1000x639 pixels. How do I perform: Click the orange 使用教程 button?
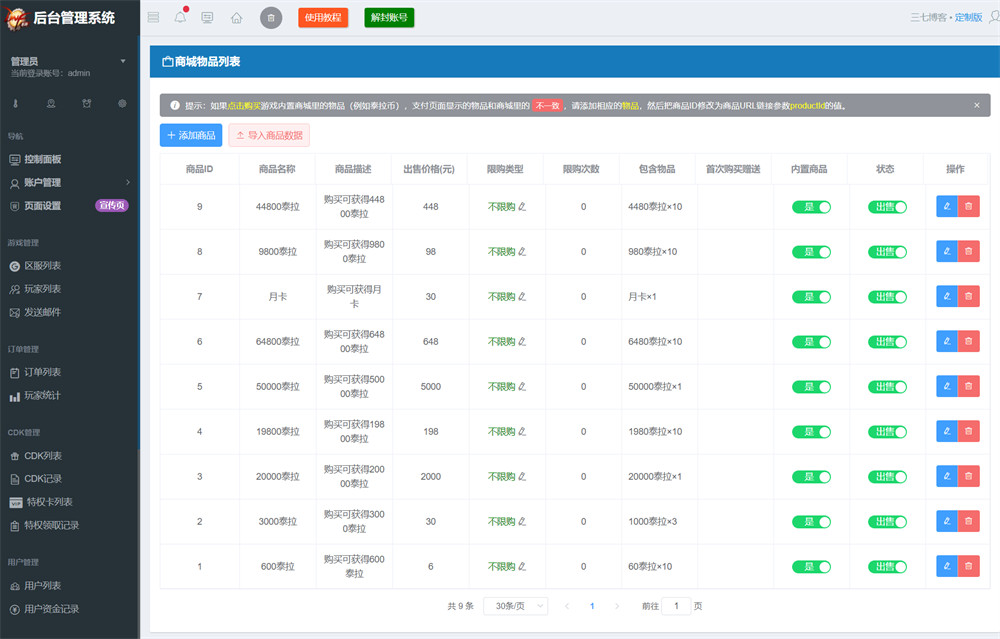323,17
